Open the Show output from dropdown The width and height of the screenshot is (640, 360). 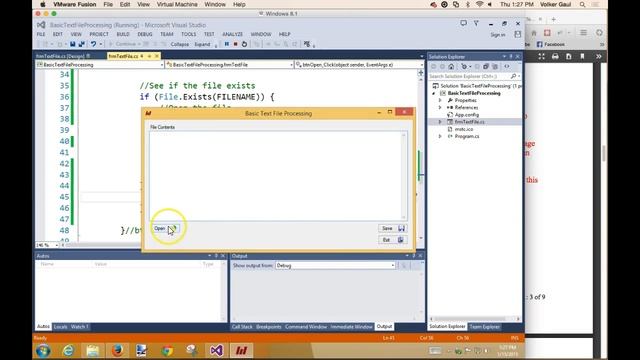click(x=336, y=266)
